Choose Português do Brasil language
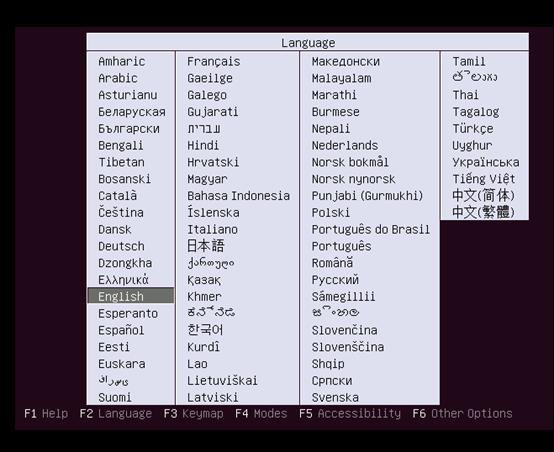 pos(371,229)
